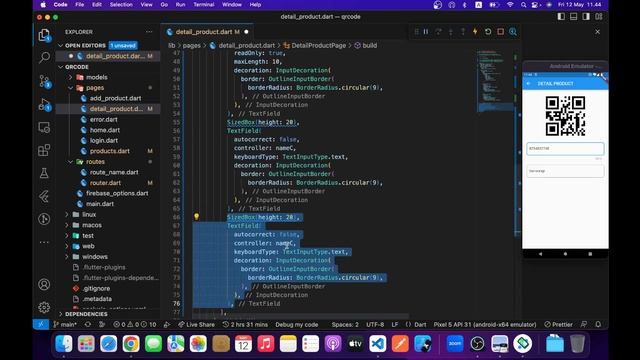Image resolution: width=640 pixels, height=360 pixels.
Task: Click the second text field in emulator
Action: point(565,171)
